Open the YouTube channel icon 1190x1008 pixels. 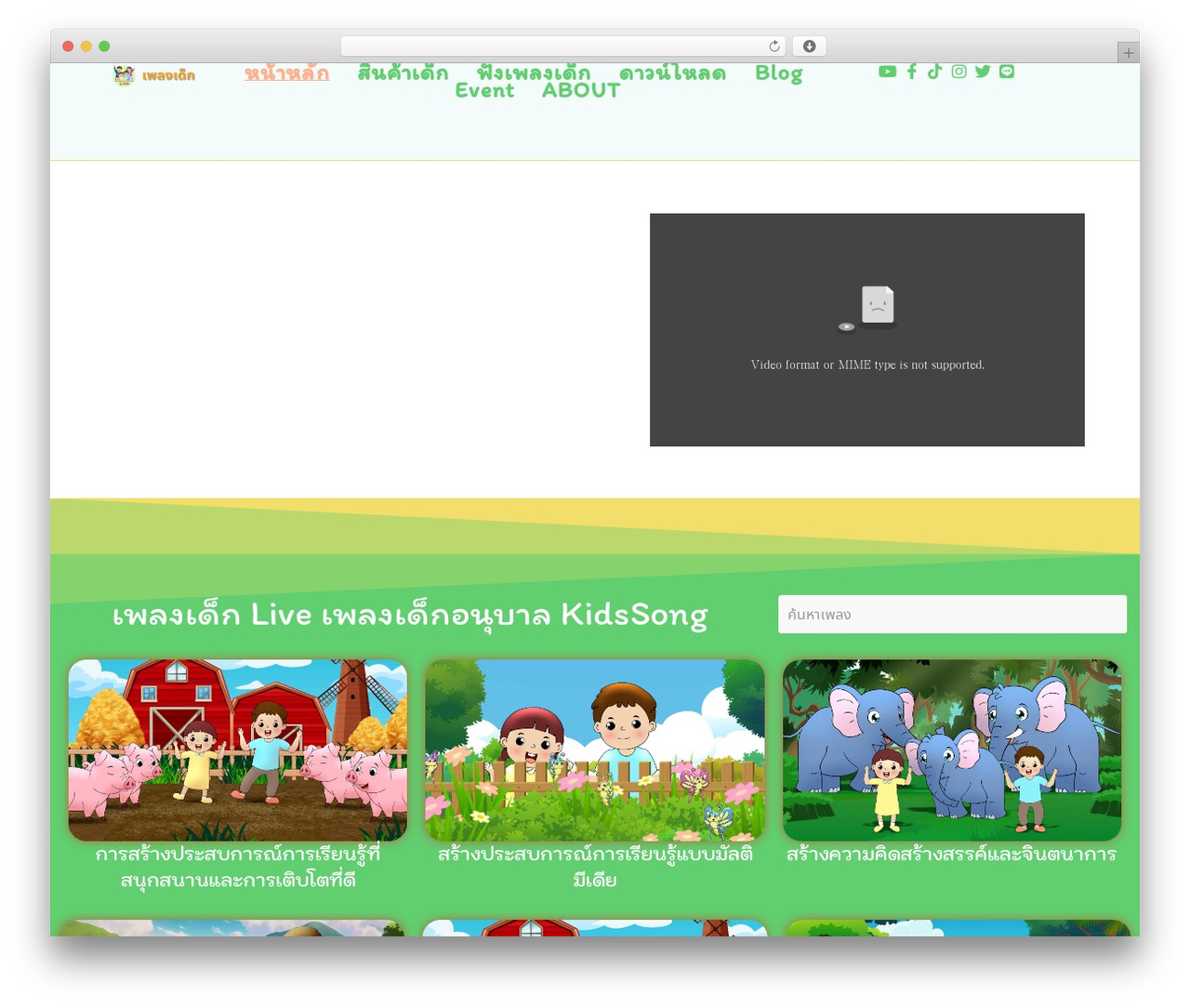[x=887, y=72]
